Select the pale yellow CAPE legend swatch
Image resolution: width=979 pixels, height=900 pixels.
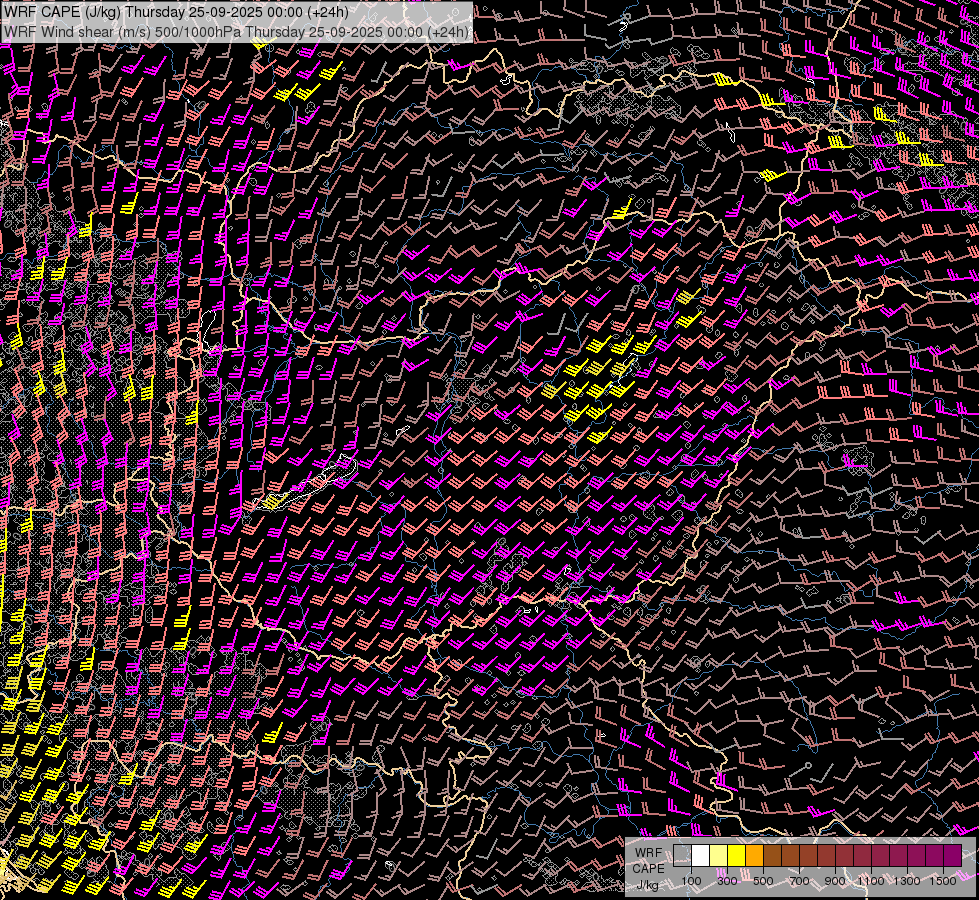pyautogui.click(x=718, y=856)
